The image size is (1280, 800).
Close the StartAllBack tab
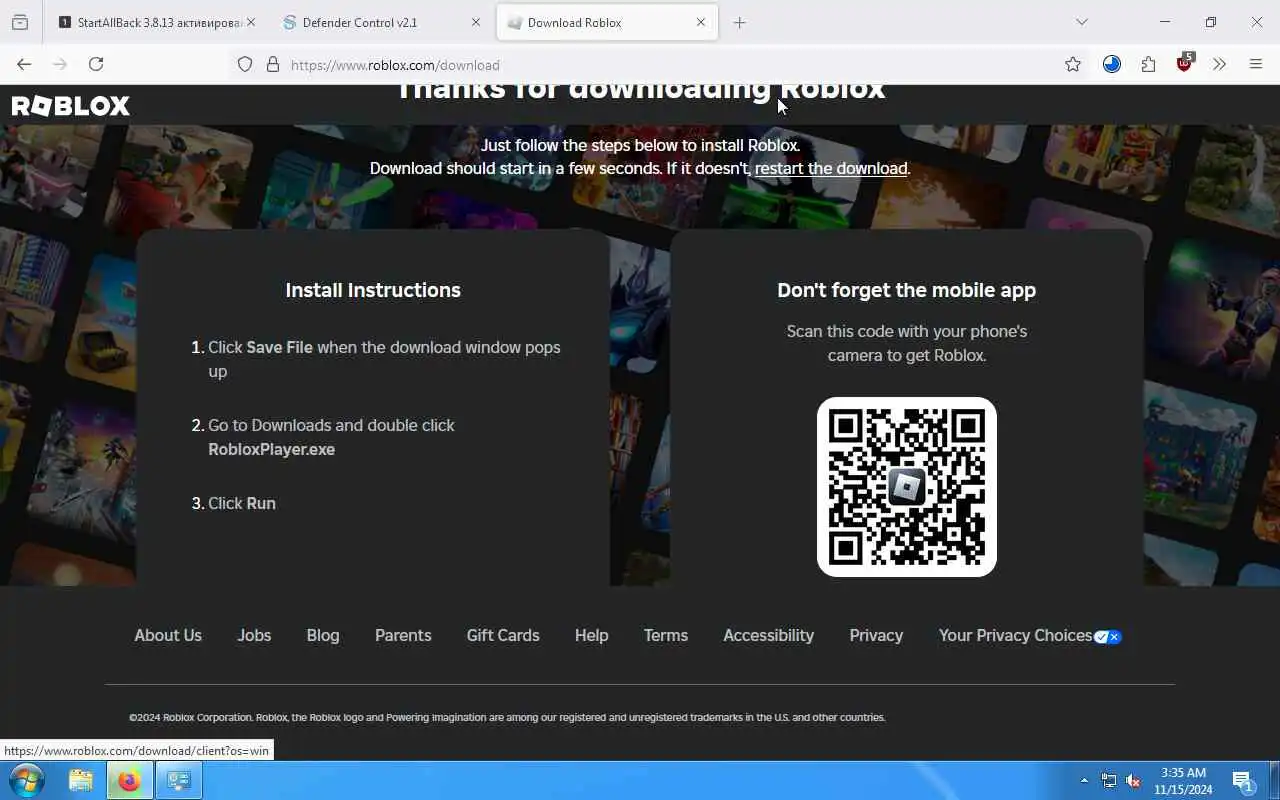250,22
